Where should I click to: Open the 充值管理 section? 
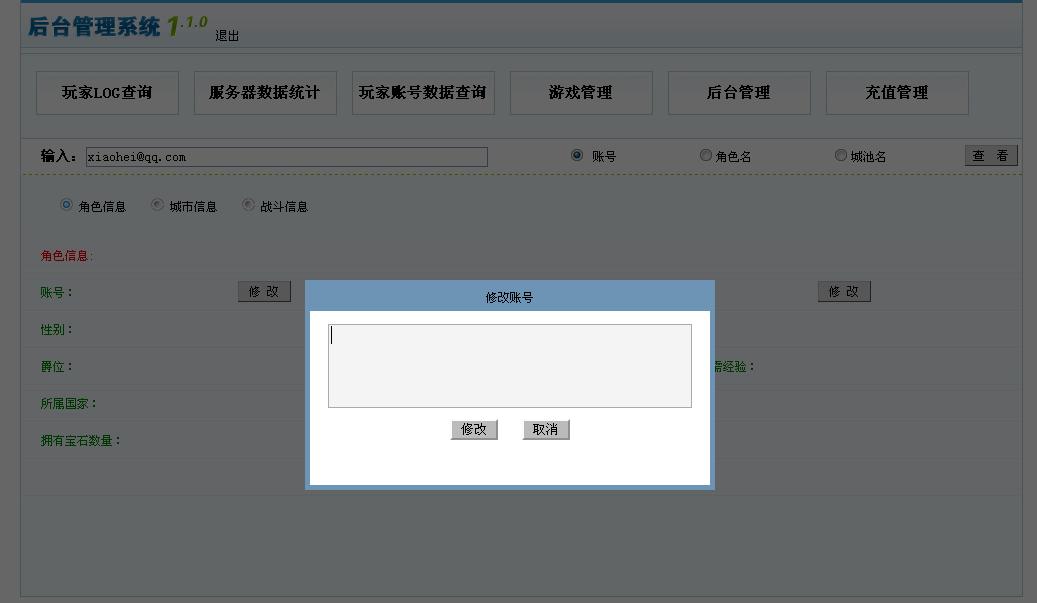tap(896, 92)
